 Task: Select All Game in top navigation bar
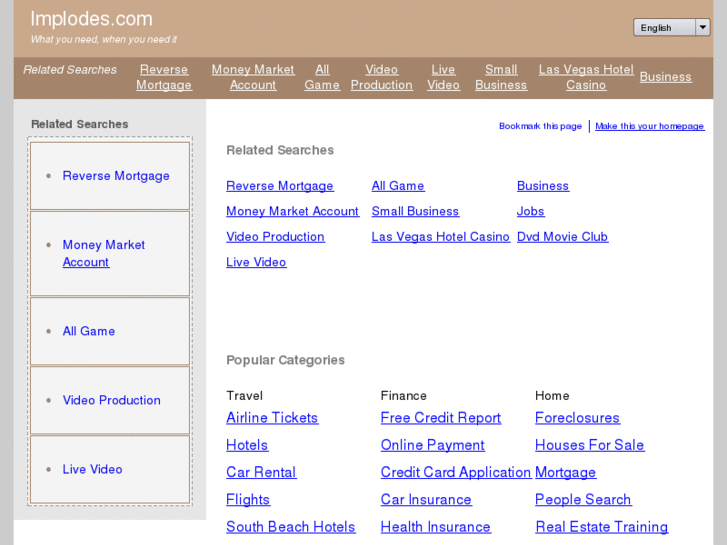click(322, 77)
